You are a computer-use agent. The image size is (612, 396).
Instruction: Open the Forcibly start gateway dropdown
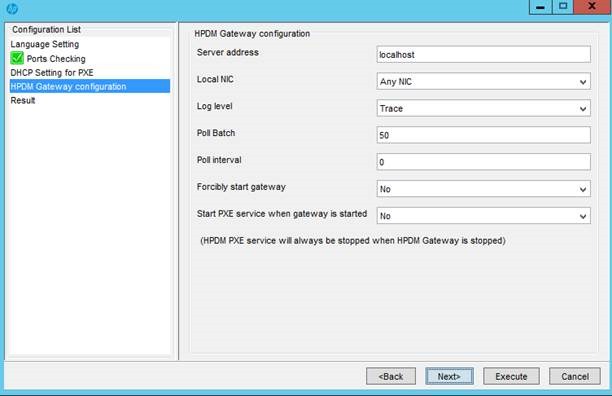483,189
